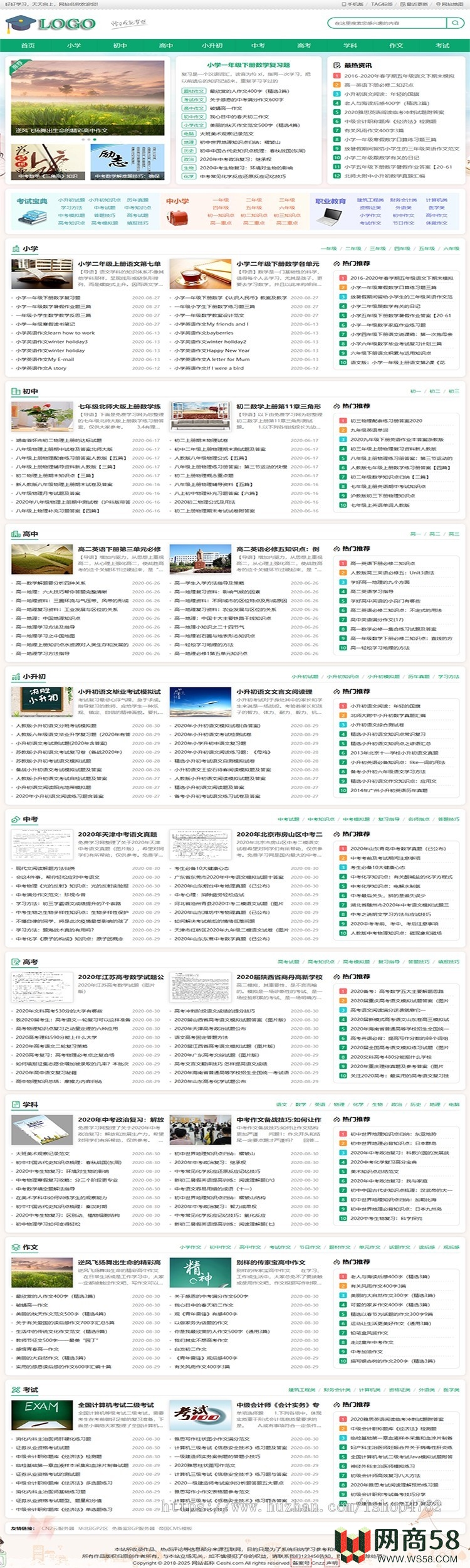The width and height of the screenshot is (470, 1568).
Task: Click rank badge 10 in 小学 热门推荐
Action: point(343,363)
